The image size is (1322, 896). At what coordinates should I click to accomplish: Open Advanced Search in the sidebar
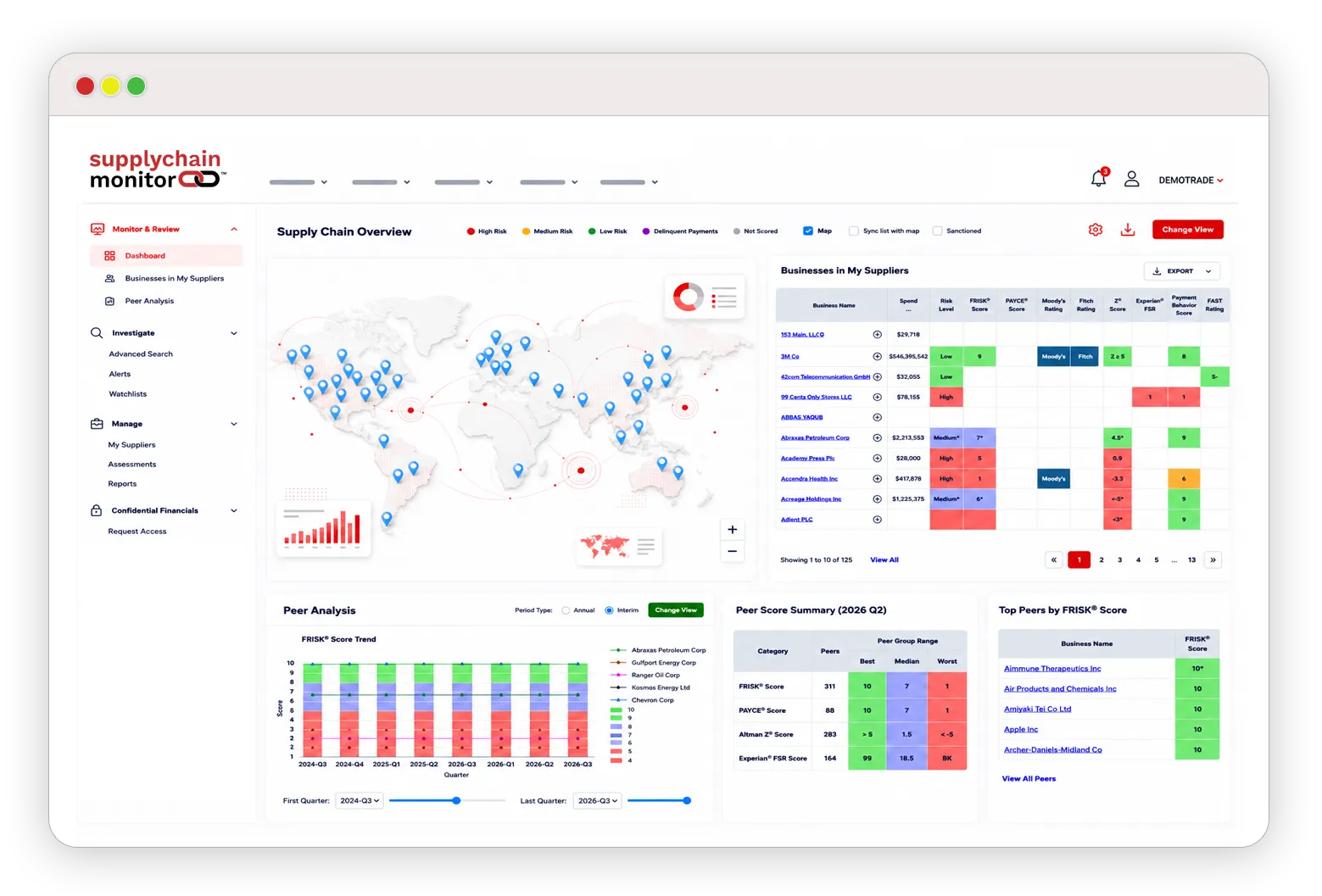[141, 354]
